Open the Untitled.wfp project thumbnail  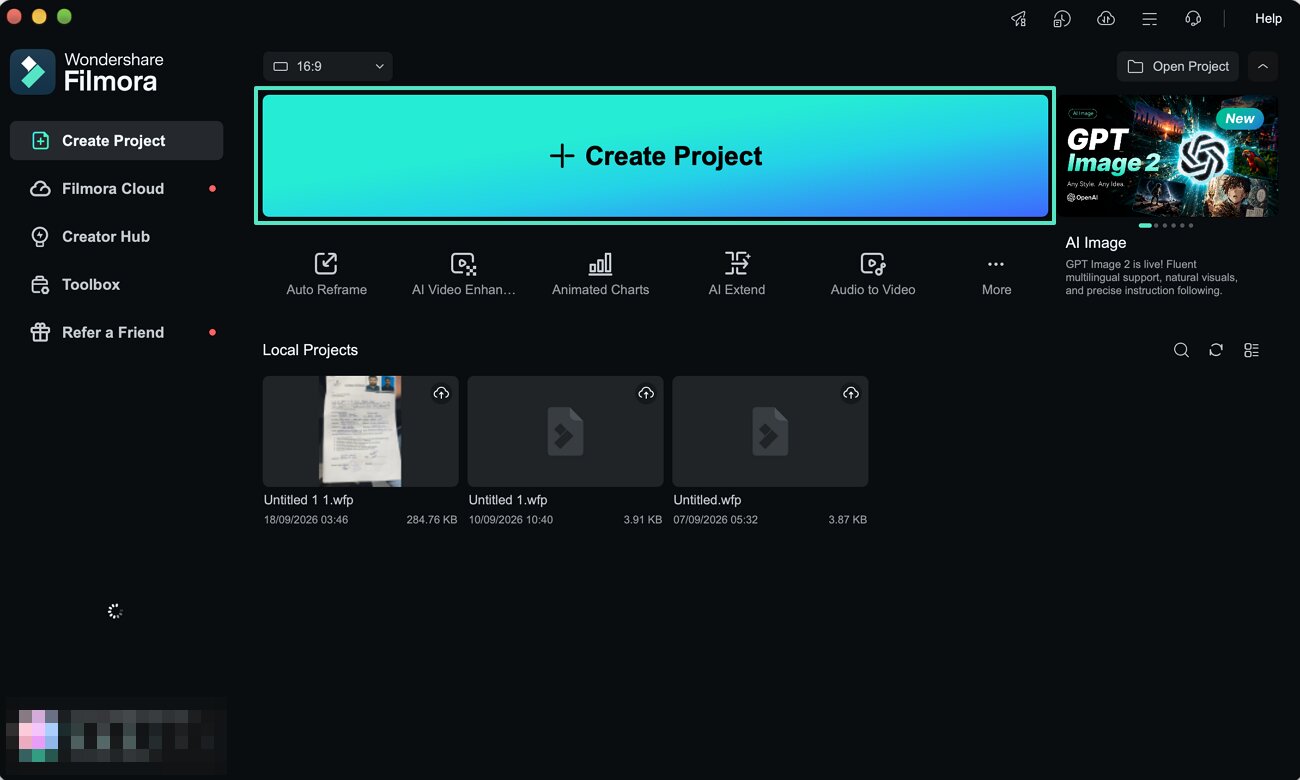(770, 431)
